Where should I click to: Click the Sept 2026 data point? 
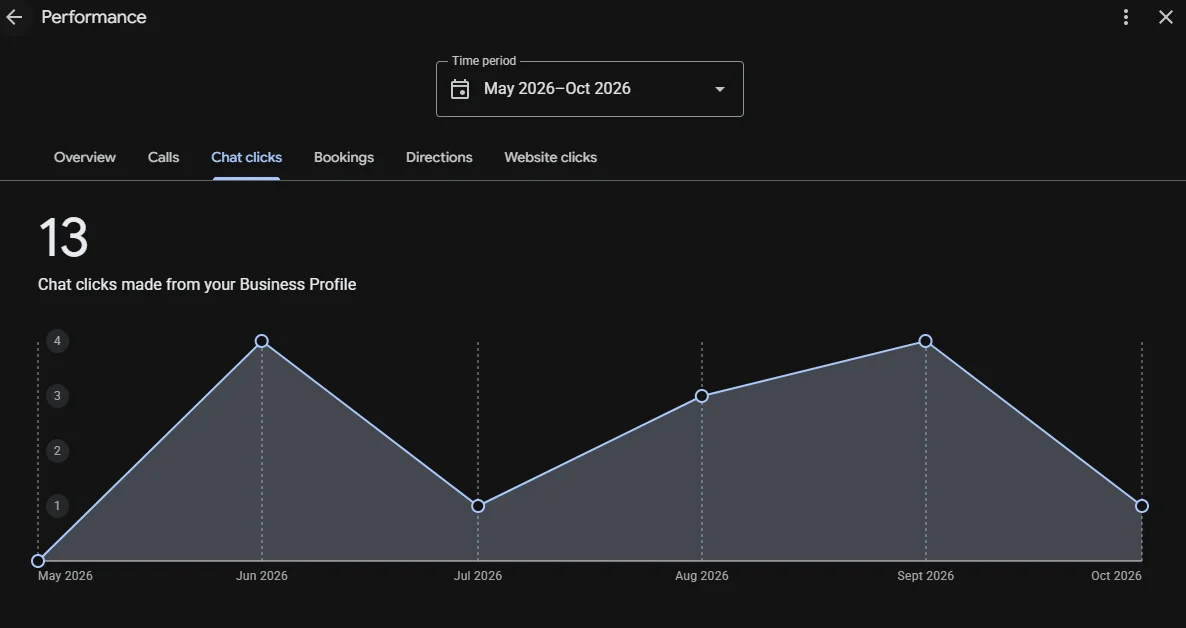926,341
